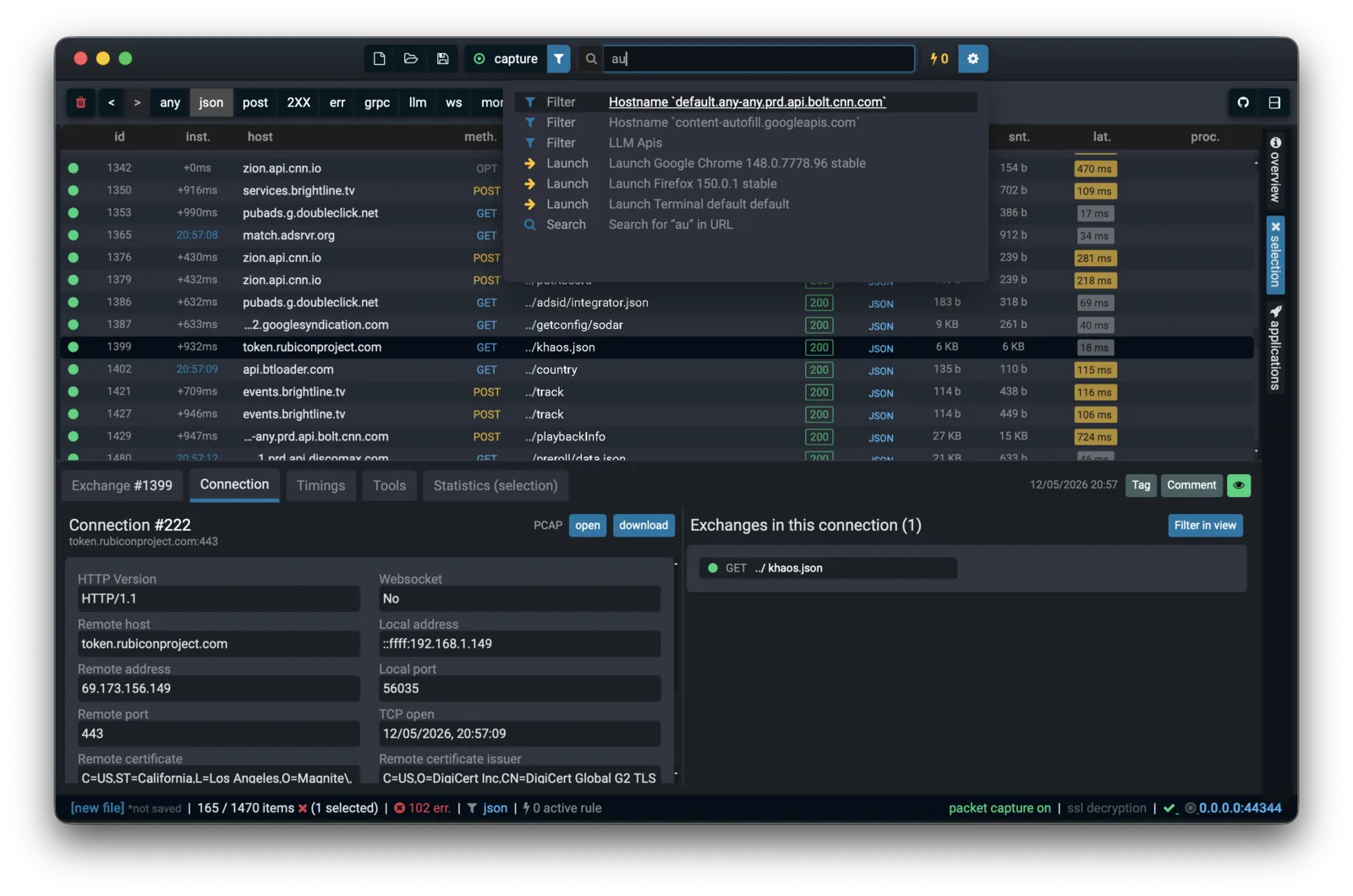Sort by the 'inst.' column header
The width and height of the screenshot is (1353, 896).
198,136
